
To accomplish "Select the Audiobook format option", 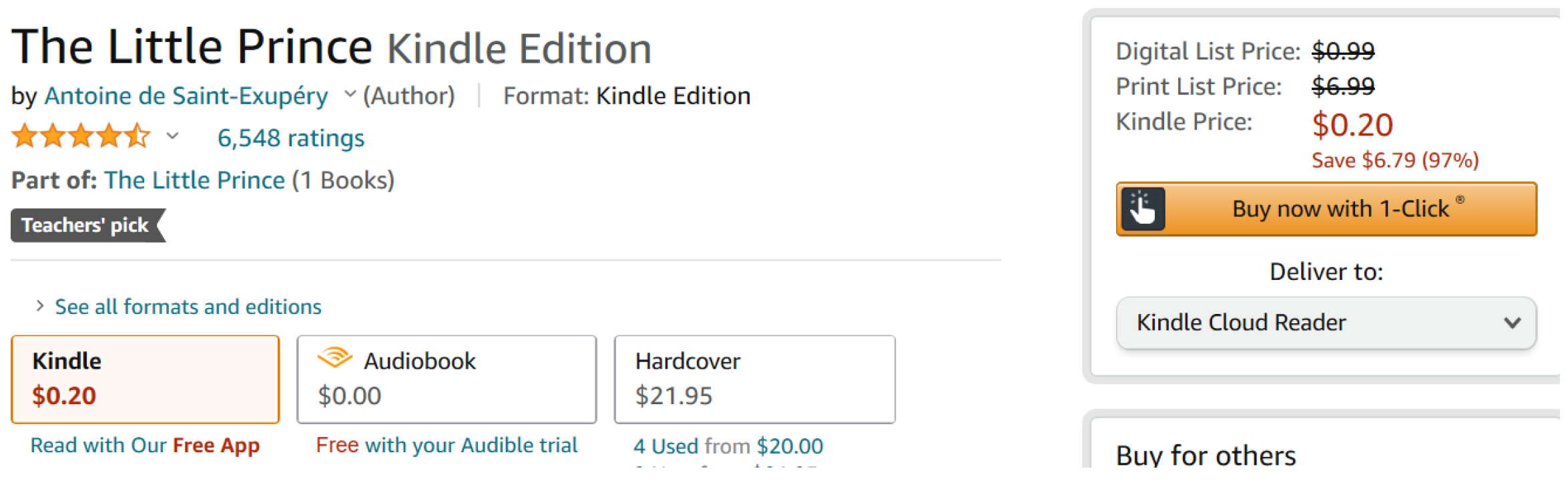I will tap(446, 379).
